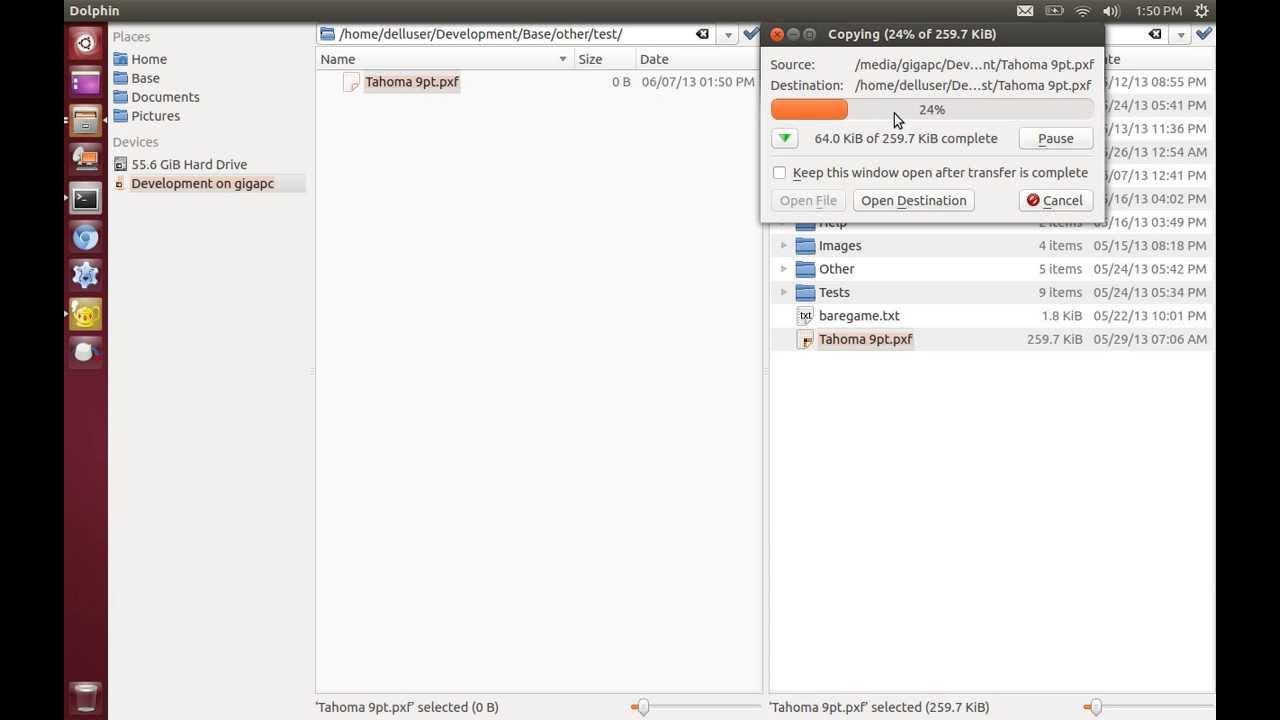Viewport: 1280px width, 720px height.
Task: Sort the left pane by the Size column
Action: 605,59
